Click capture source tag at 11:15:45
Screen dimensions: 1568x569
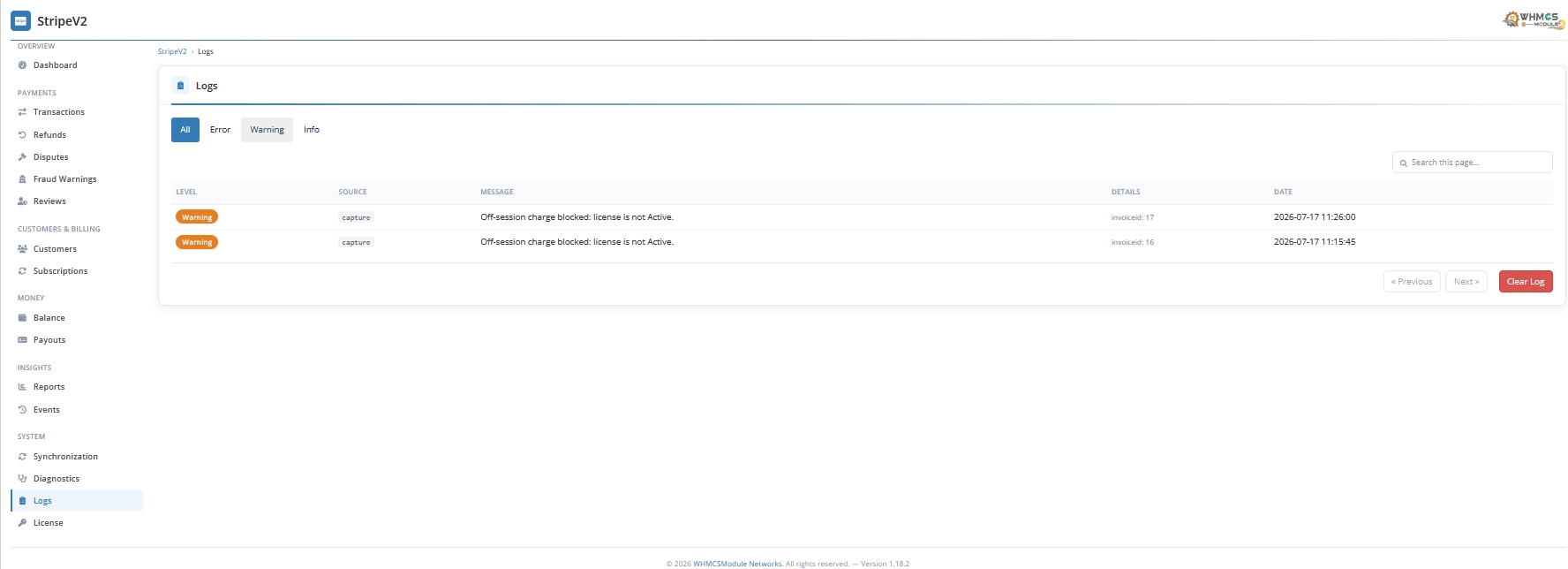(356, 242)
